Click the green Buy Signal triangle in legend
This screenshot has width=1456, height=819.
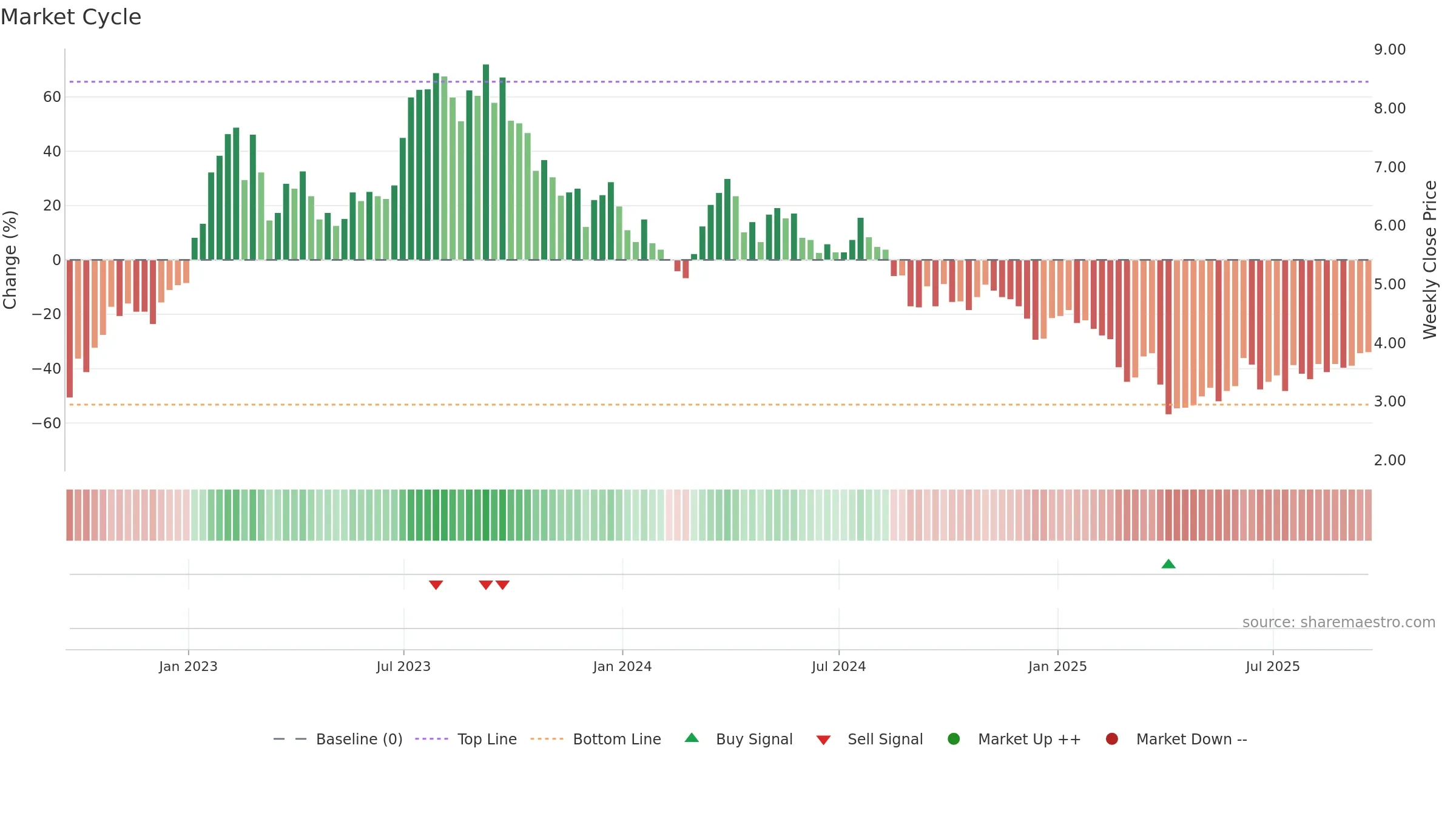[x=692, y=738]
